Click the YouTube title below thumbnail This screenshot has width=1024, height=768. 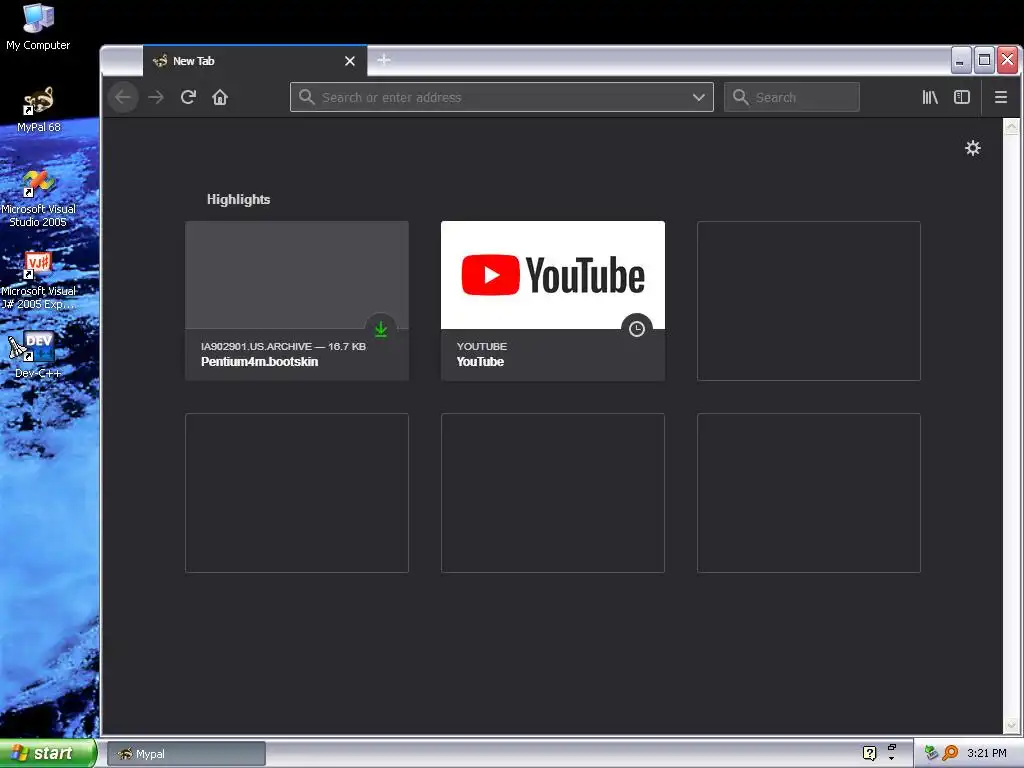(480, 362)
